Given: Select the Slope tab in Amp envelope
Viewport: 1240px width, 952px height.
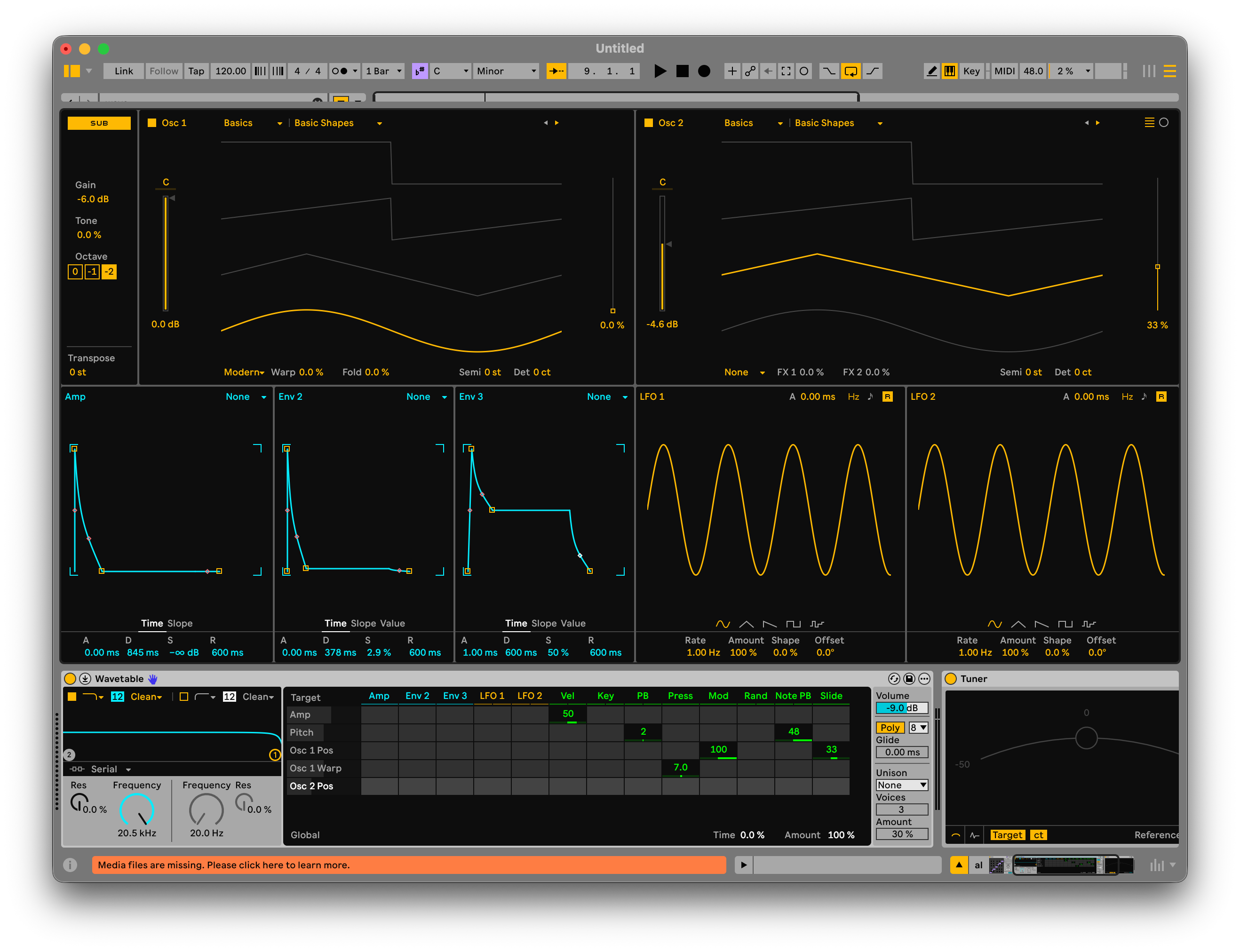Looking at the screenshot, I should tap(180, 623).
